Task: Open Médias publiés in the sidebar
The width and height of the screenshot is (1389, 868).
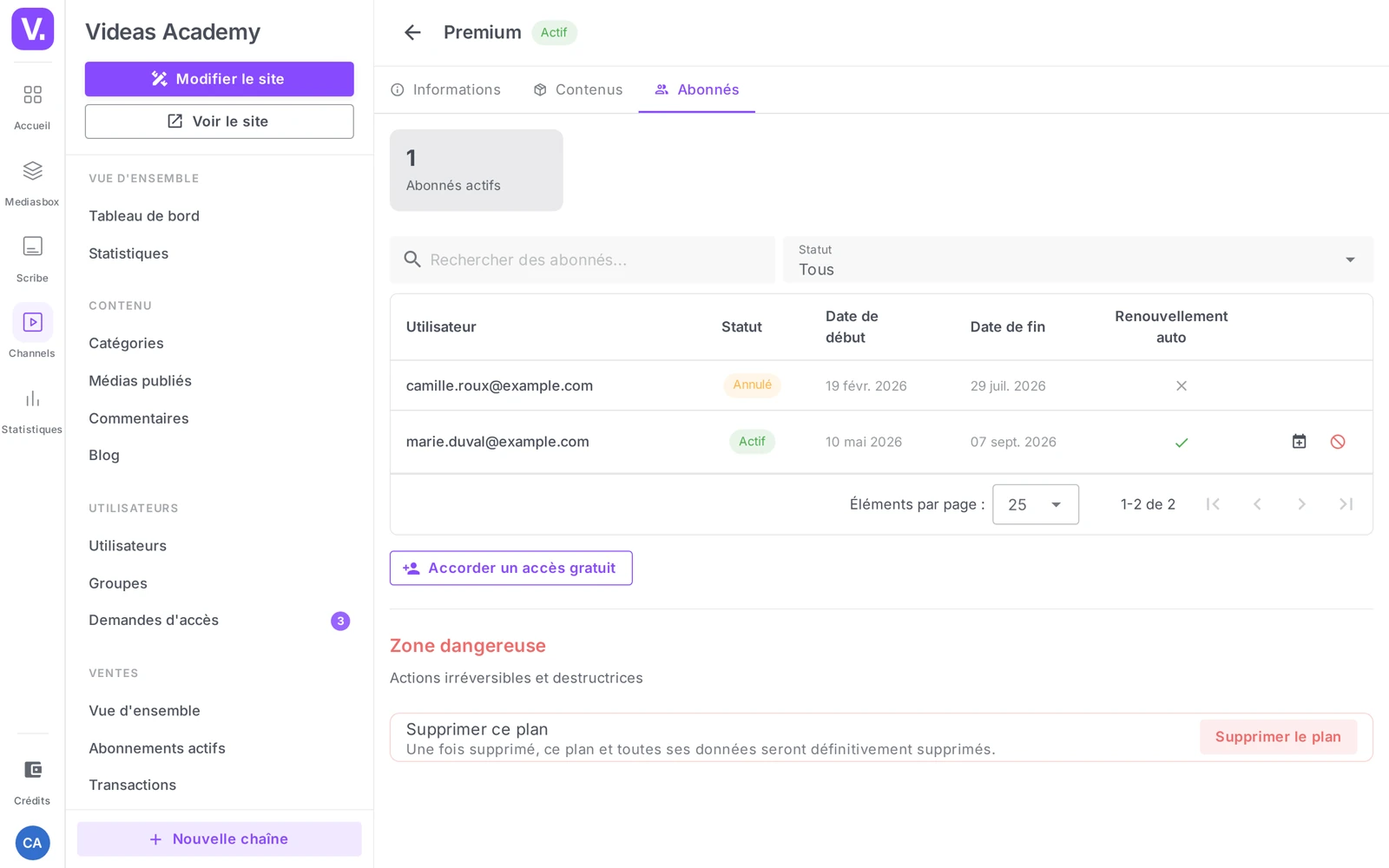Action: click(140, 381)
